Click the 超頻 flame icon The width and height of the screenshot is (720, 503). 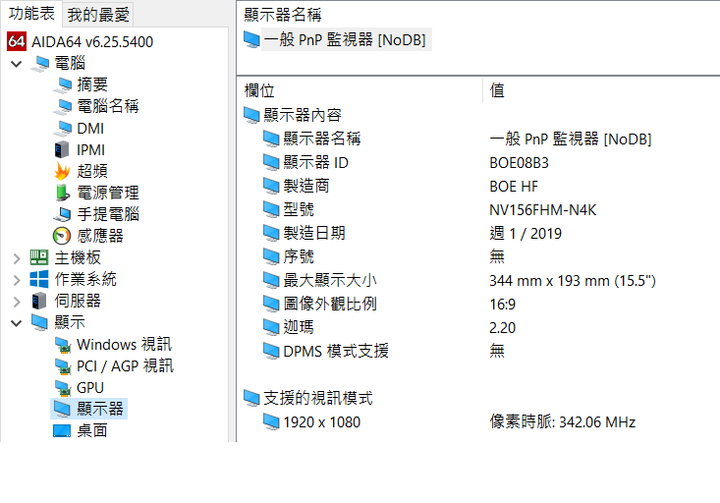coord(62,171)
